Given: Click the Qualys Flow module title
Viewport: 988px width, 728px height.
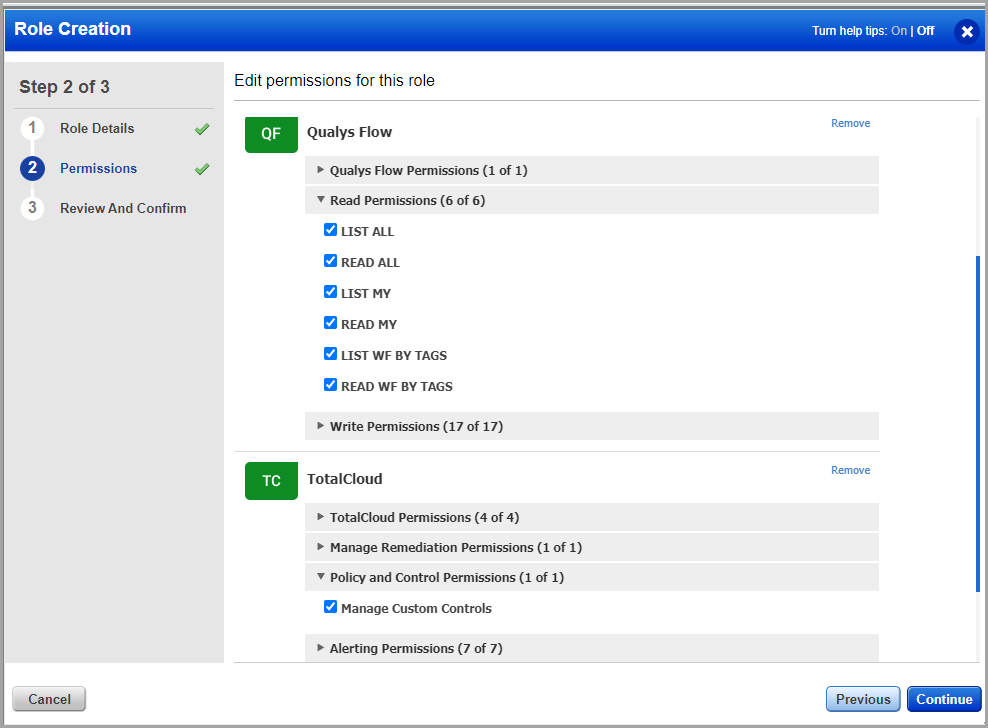Looking at the screenshot, I should coord(349,132).
